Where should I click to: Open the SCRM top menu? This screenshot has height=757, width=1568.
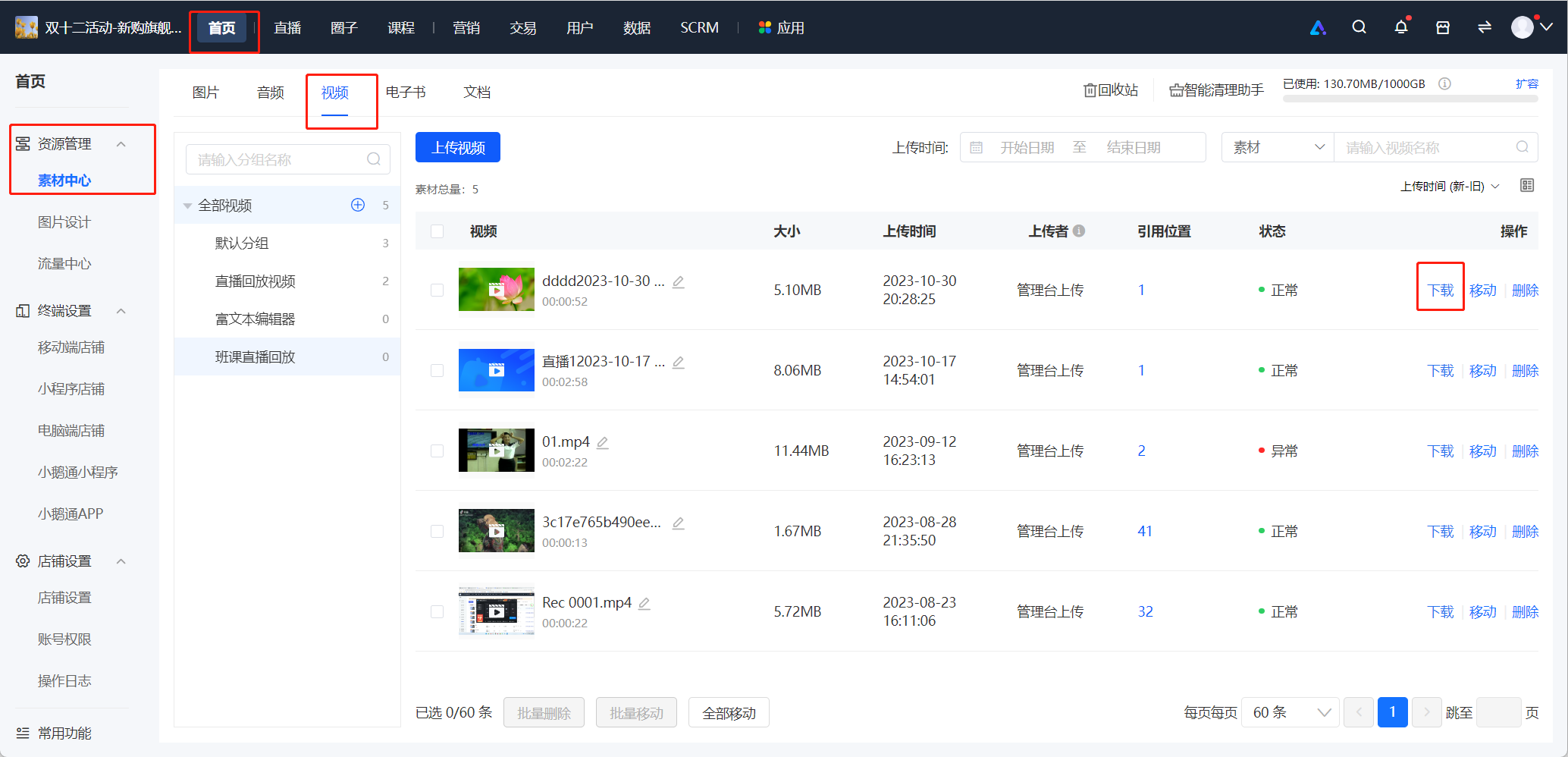tap(699, 27)
